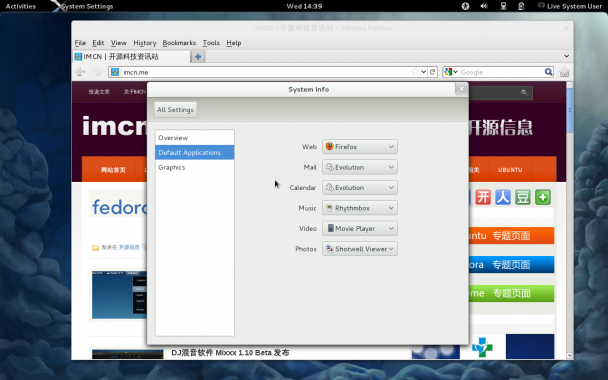Click the network icon in top bar
Screen dimensions: 608x380
503,6
